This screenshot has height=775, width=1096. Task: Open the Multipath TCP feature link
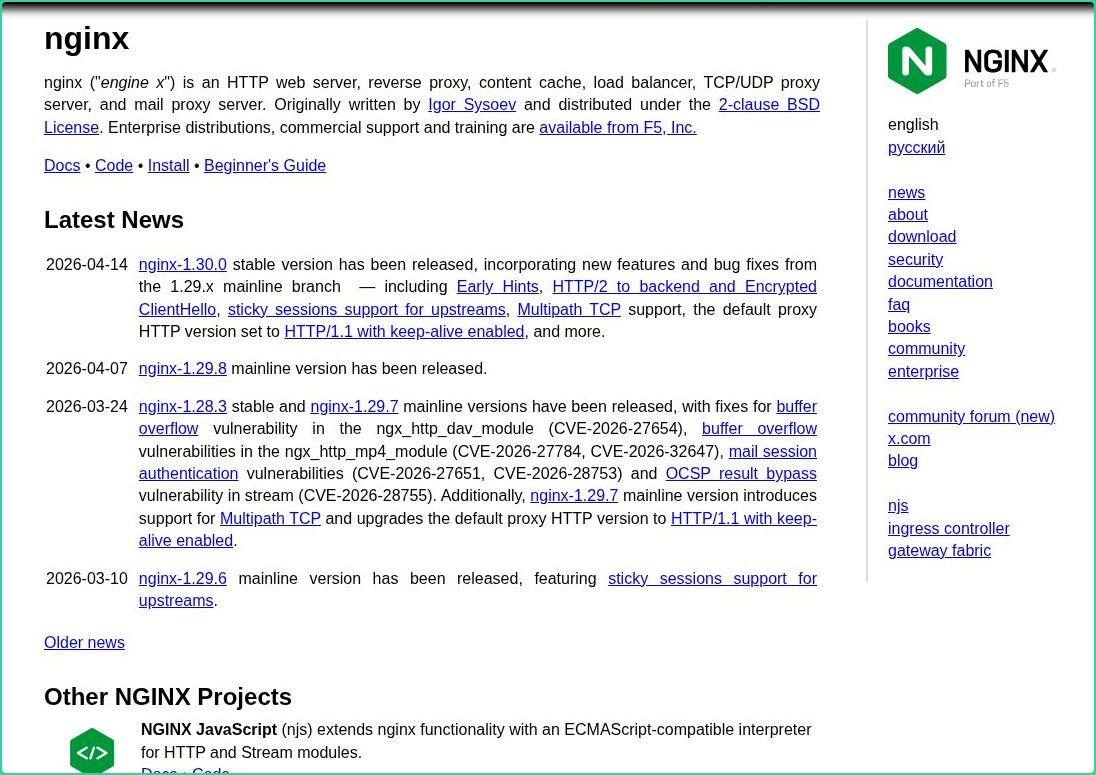tap(568, 309)
